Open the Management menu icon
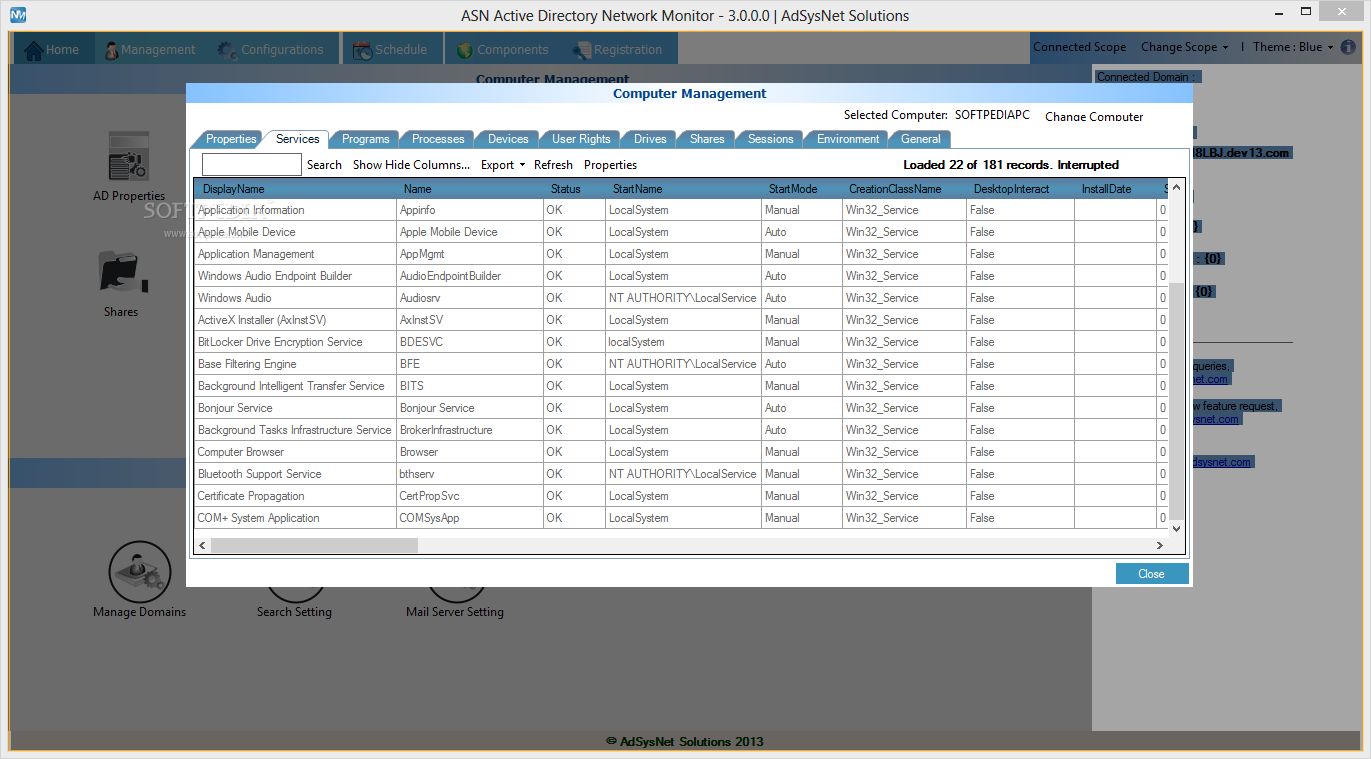 [112, 49]
